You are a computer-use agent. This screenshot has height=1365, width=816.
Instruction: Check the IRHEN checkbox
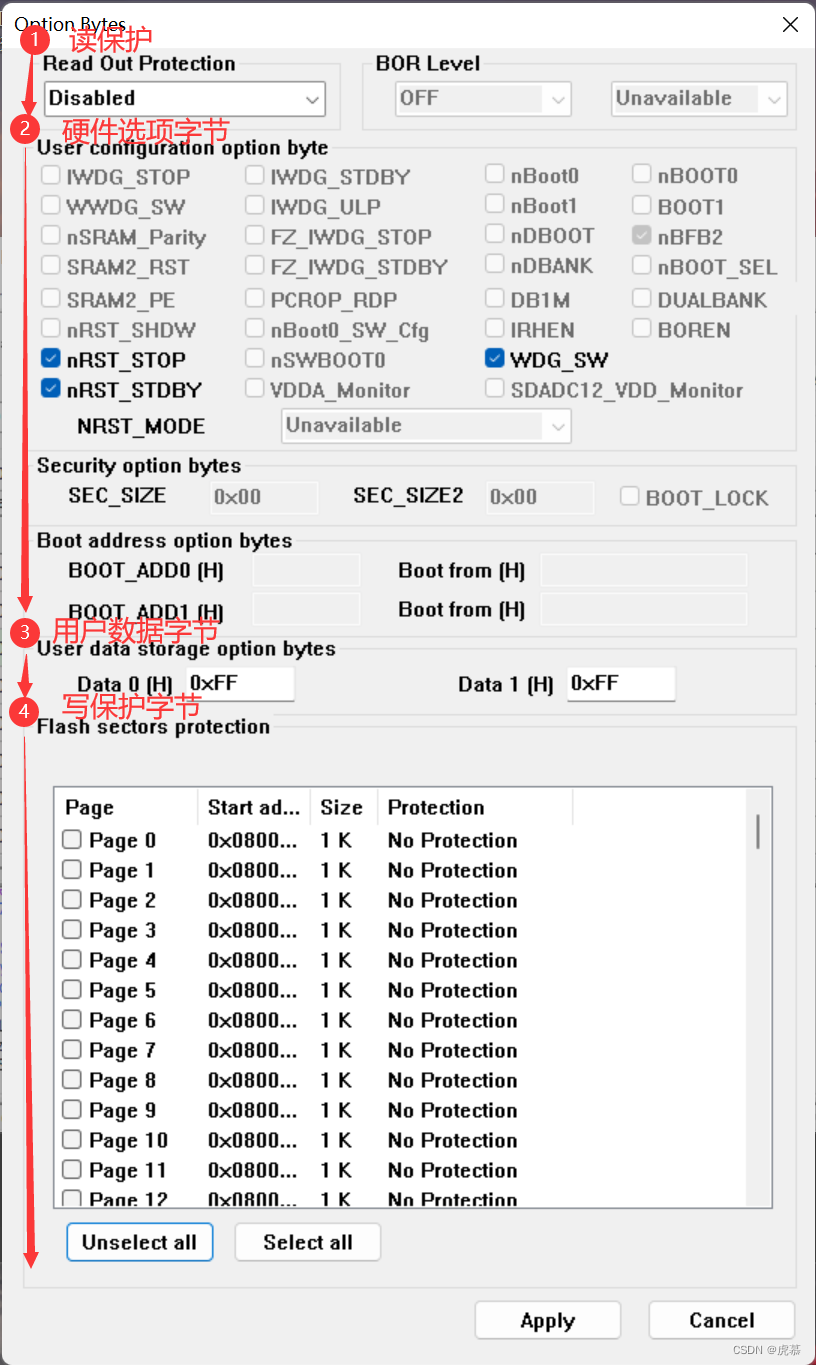494,327
